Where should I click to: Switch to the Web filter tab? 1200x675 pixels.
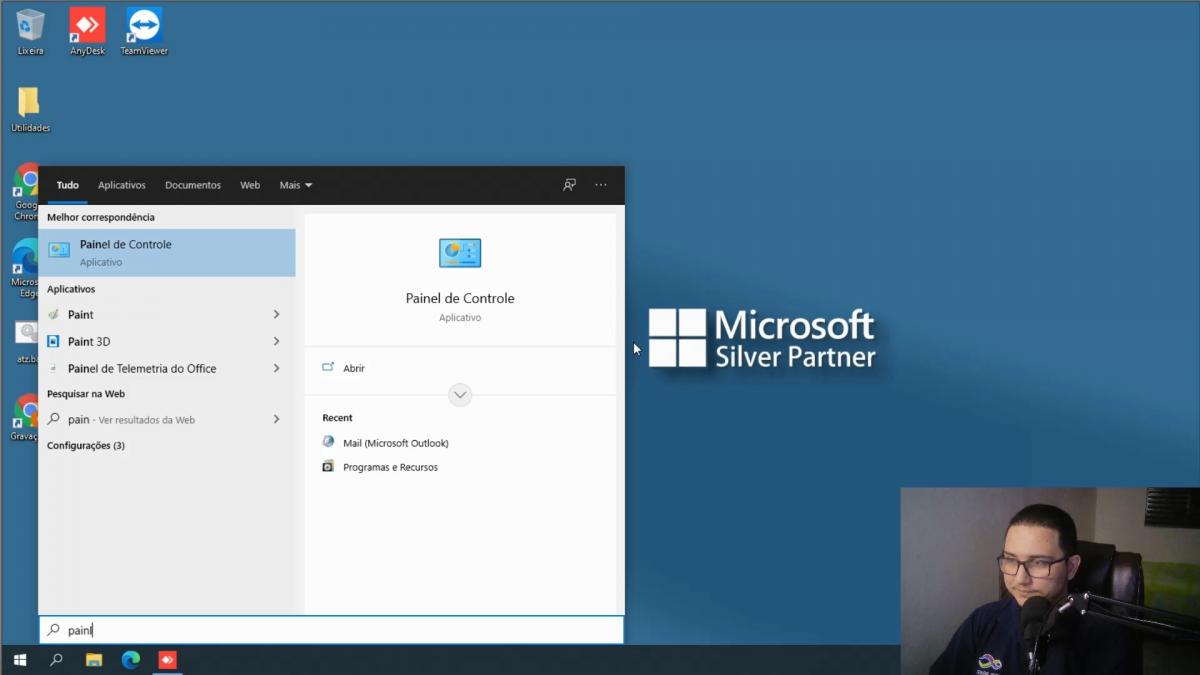[250, 185]
